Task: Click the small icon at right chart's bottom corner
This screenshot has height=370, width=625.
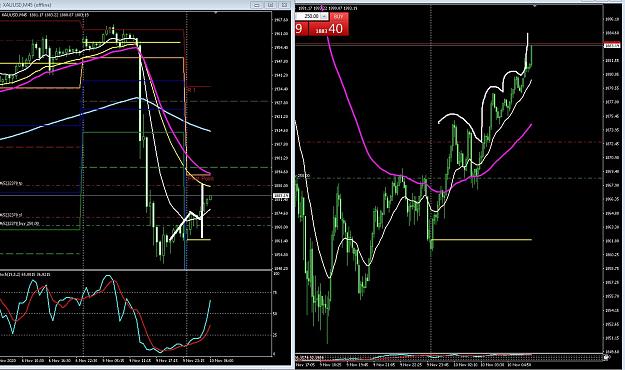Action: [x=606, y=358]
